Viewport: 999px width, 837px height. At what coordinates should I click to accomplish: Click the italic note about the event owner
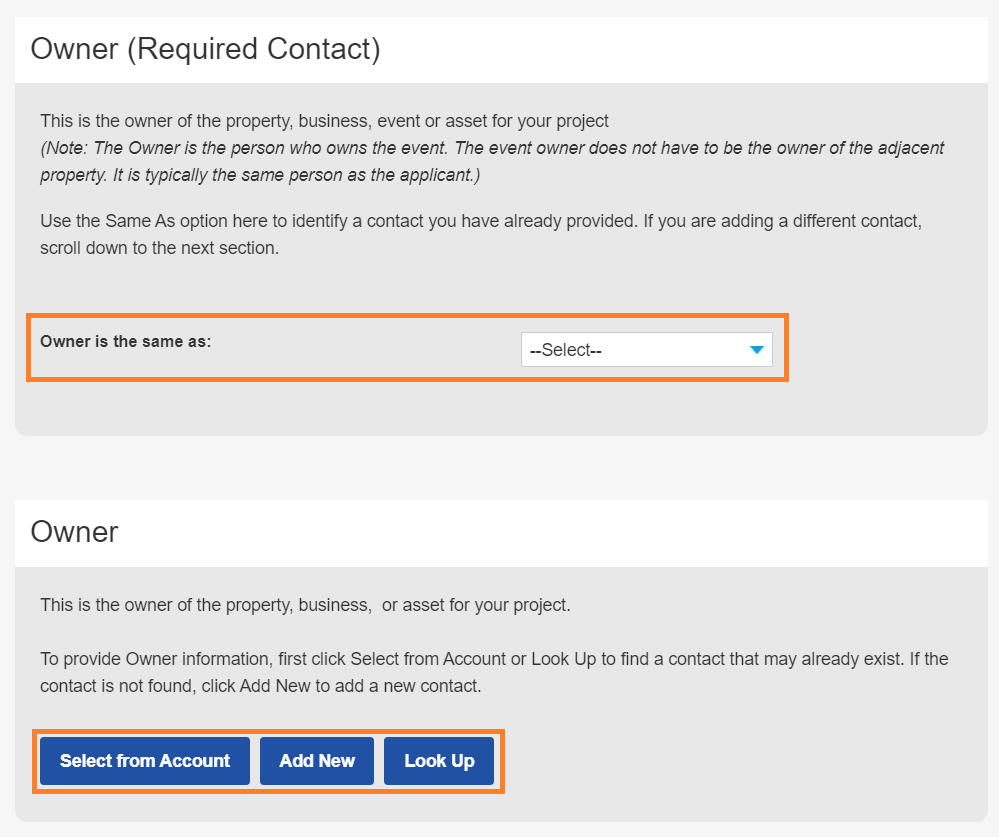coord(492,148)
